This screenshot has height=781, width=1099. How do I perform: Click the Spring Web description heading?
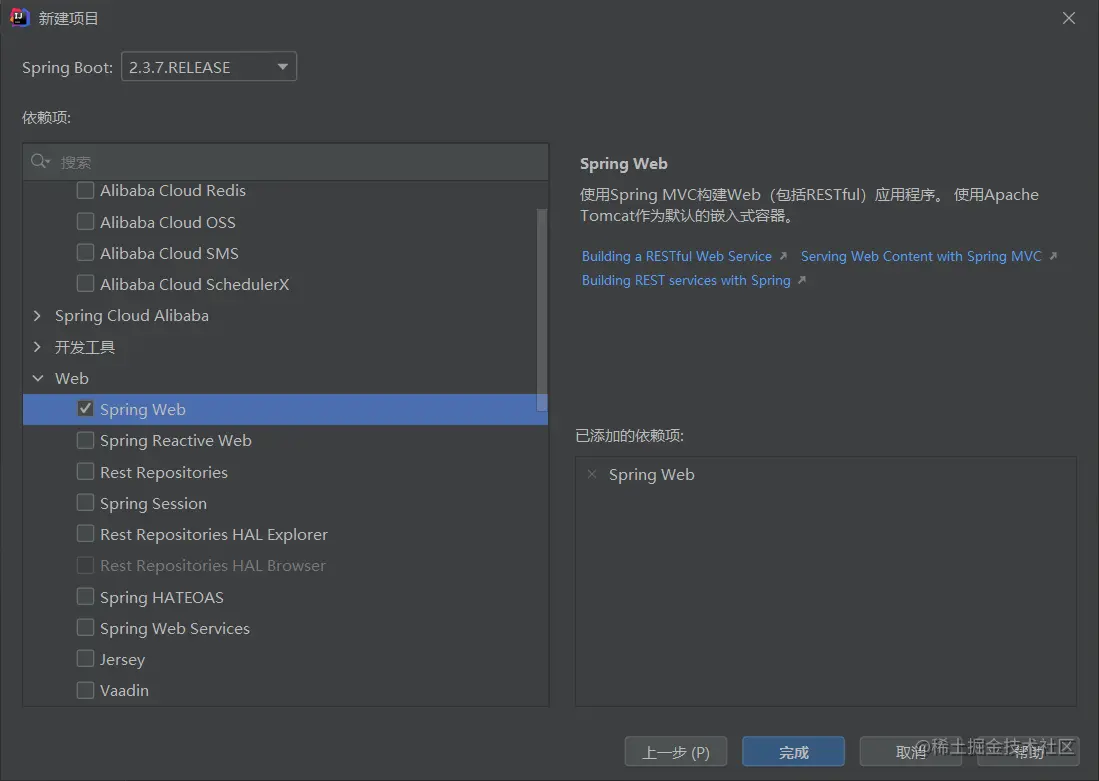(623, 164)
